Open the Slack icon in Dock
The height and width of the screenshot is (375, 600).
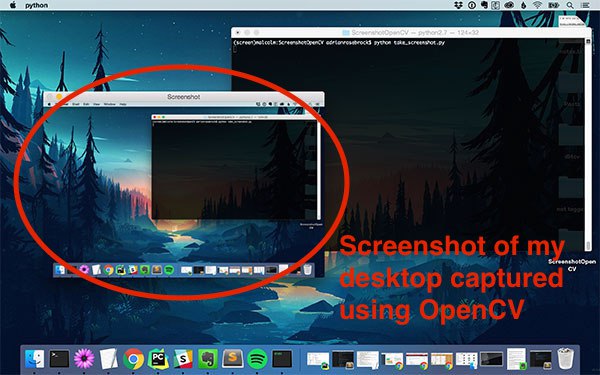tap(183, 359)
